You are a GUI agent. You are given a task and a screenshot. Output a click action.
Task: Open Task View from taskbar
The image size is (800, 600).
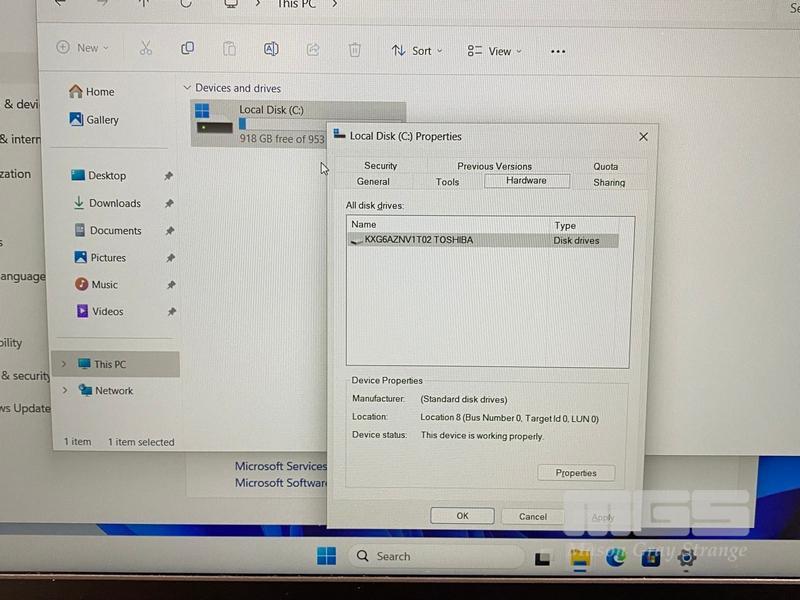pos(542,559)
